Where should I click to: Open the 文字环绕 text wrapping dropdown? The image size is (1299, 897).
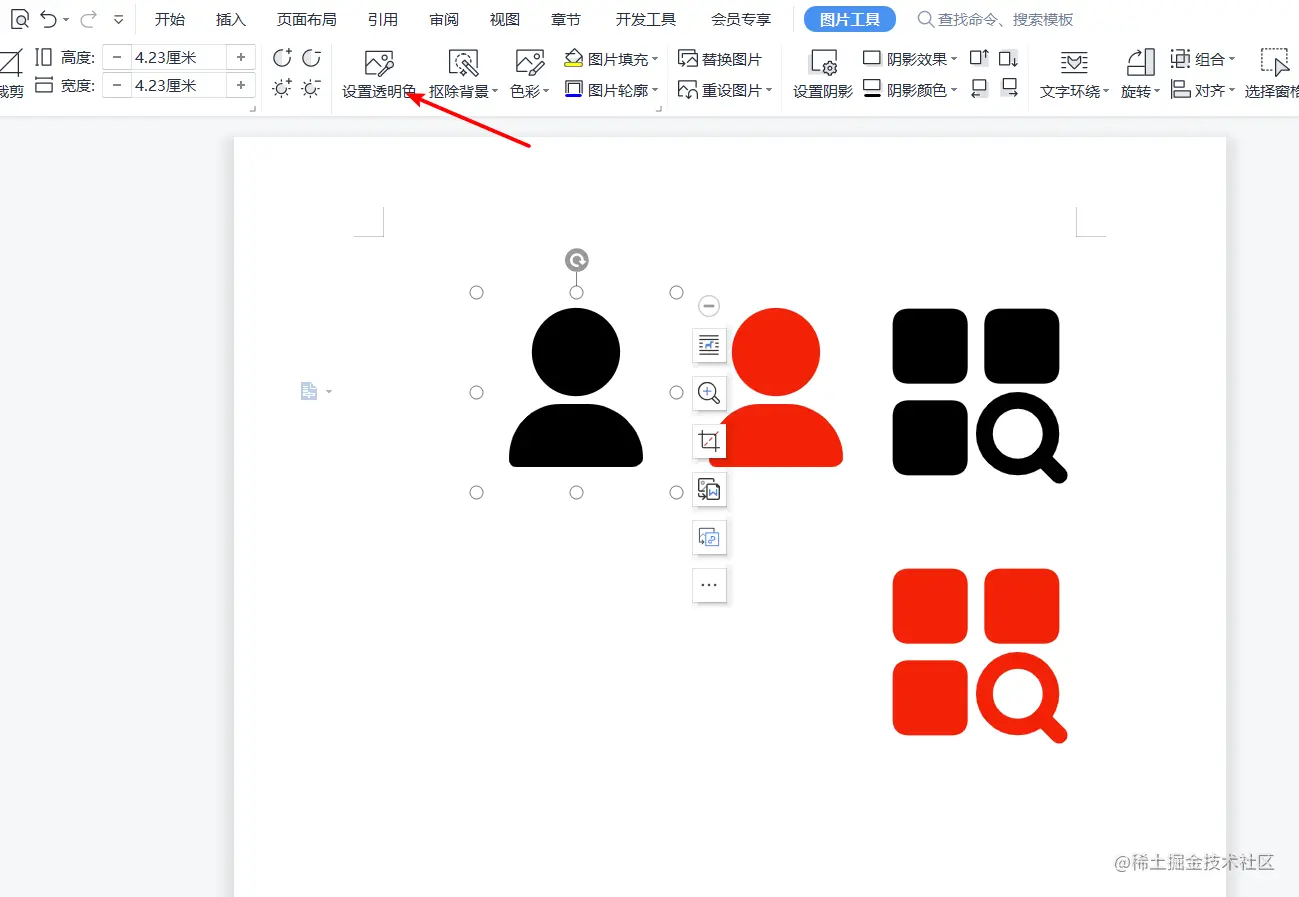coord(1075,75)
